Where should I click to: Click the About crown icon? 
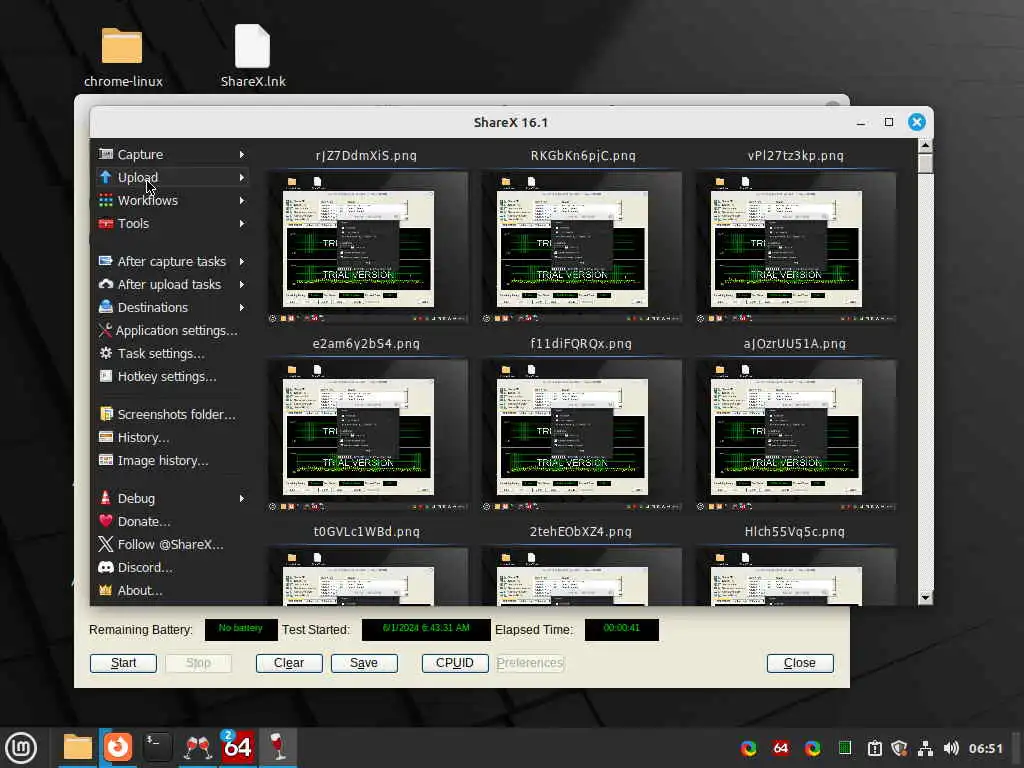pyautogui.click(x=105, y=590)
